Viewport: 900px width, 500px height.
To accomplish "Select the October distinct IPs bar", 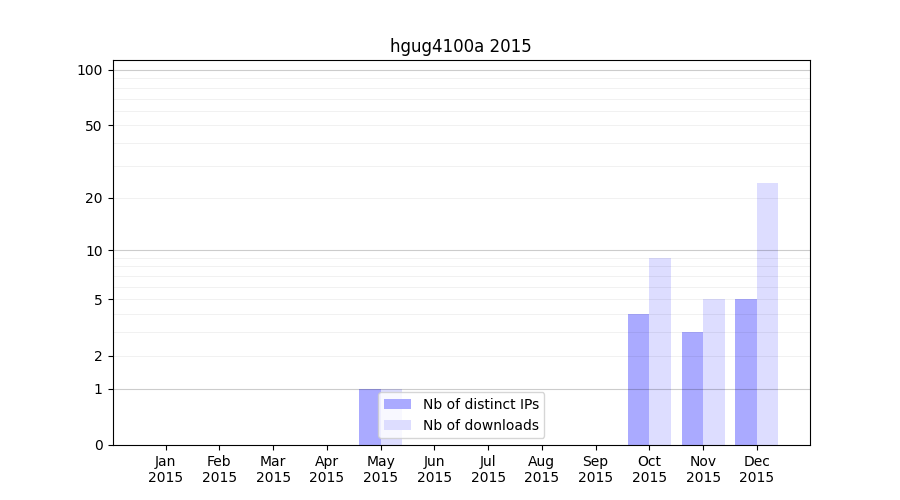I will point(638,379).
